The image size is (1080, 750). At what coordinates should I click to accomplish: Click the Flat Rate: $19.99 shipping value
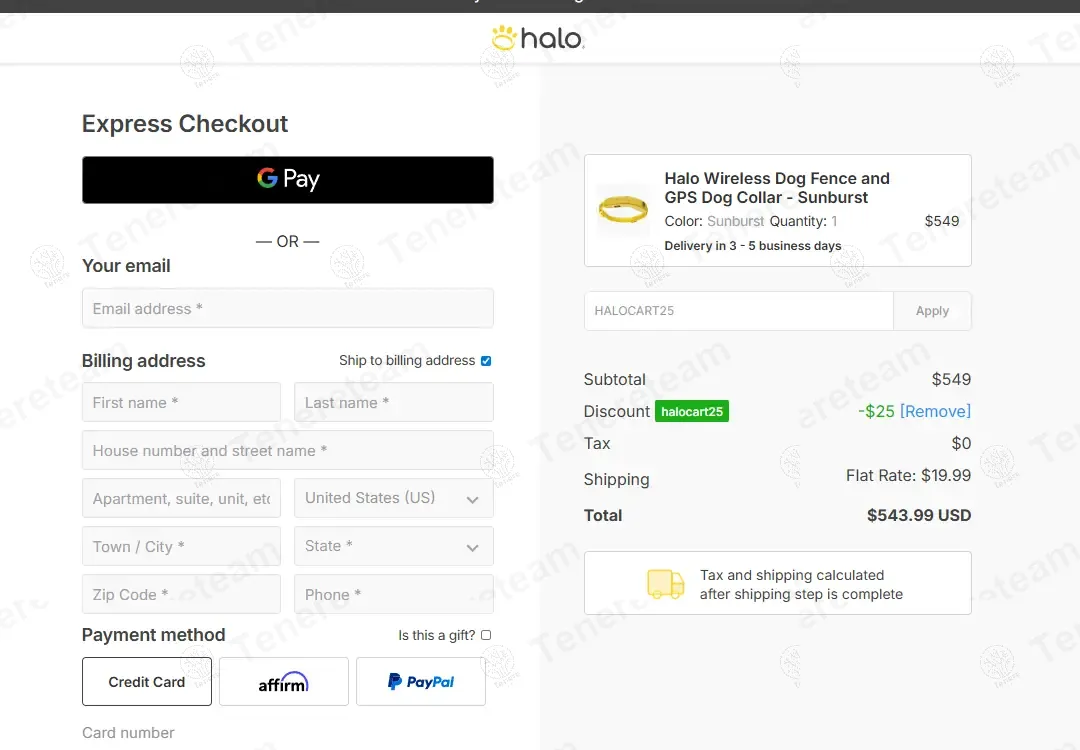[908, 475]
